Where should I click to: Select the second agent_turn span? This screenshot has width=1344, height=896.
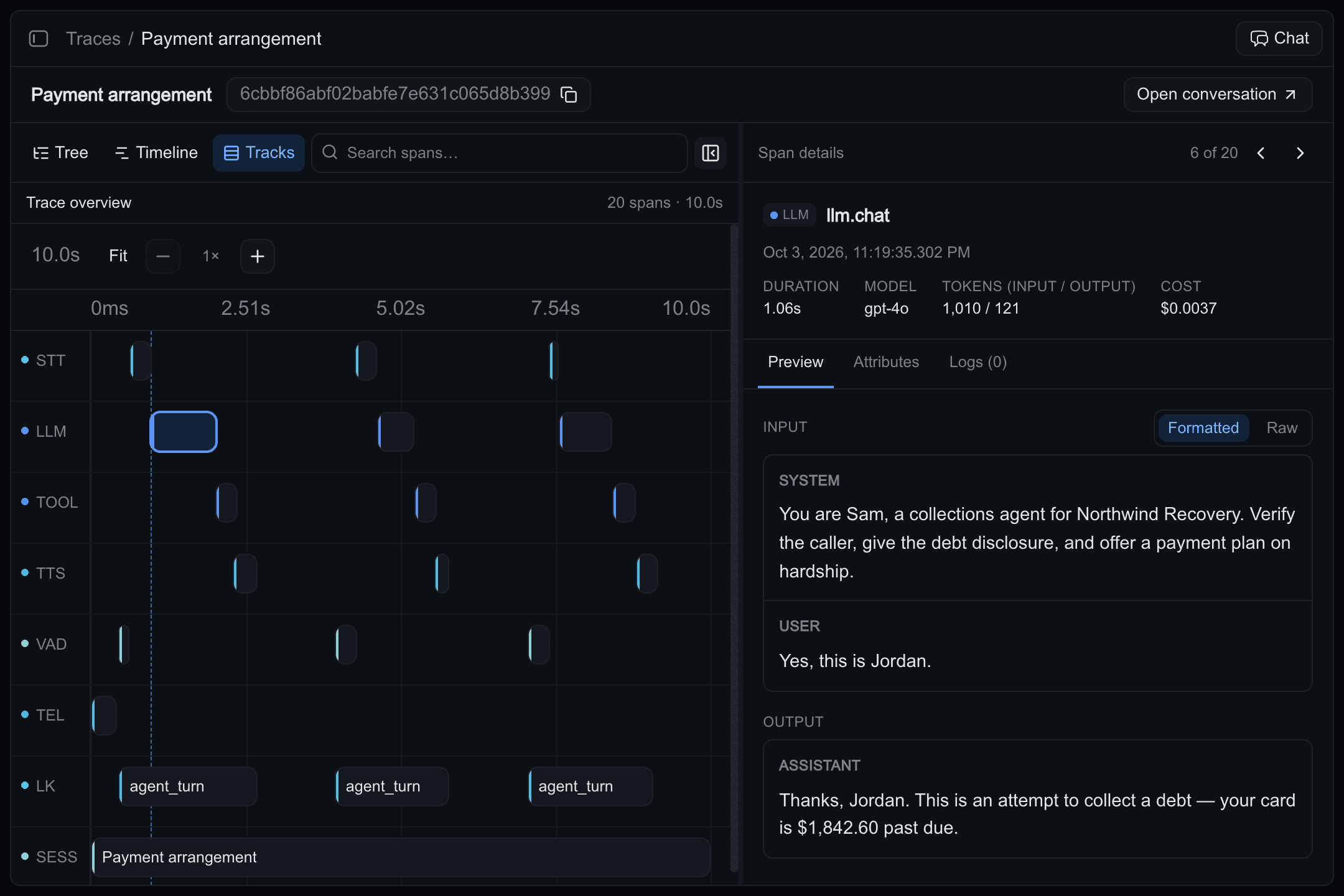point(392,786)
